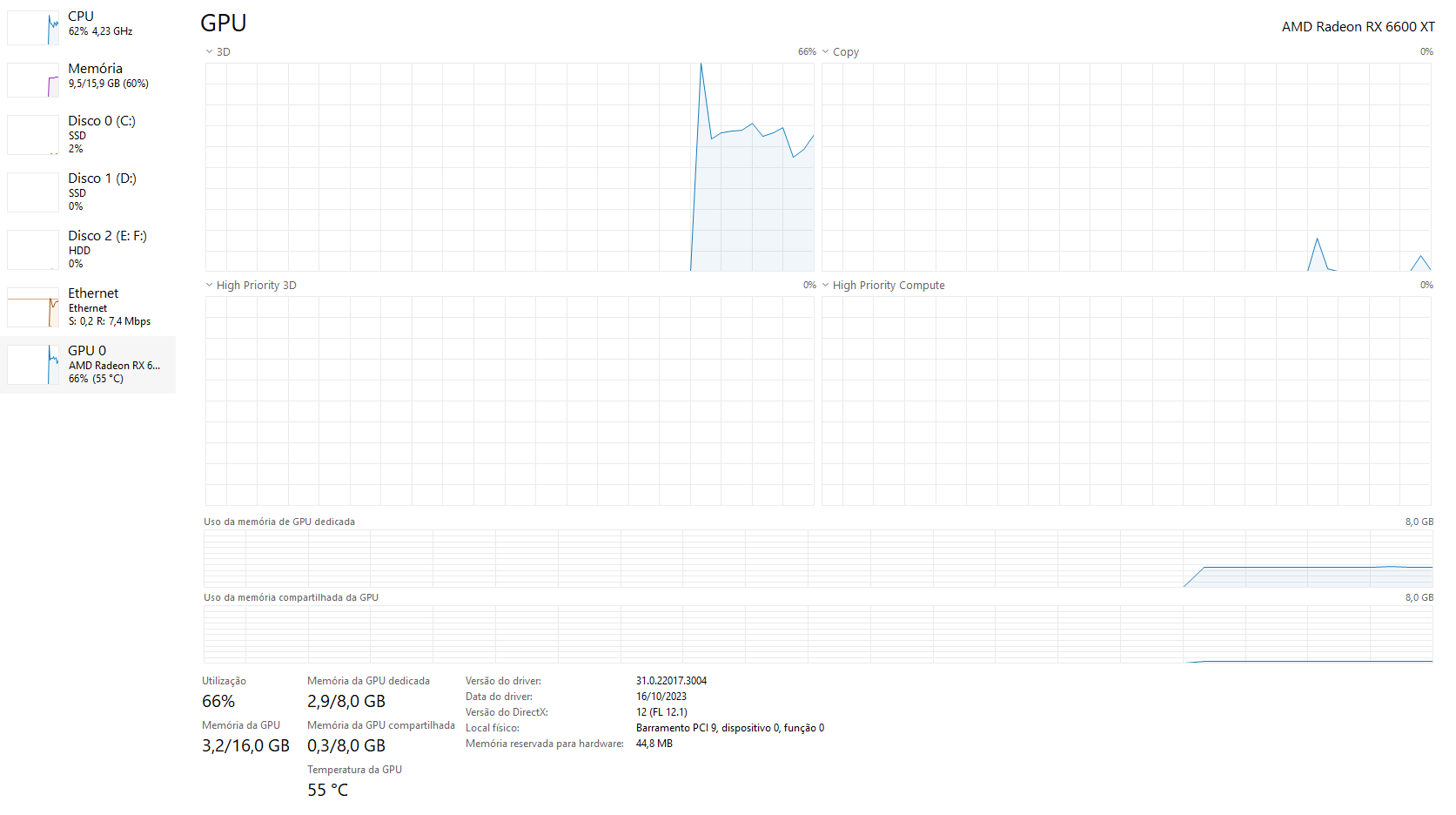Click the 9,5/15,9 GB (60%) memory reading
1456x815 pixels.
[x=109, y=84]
